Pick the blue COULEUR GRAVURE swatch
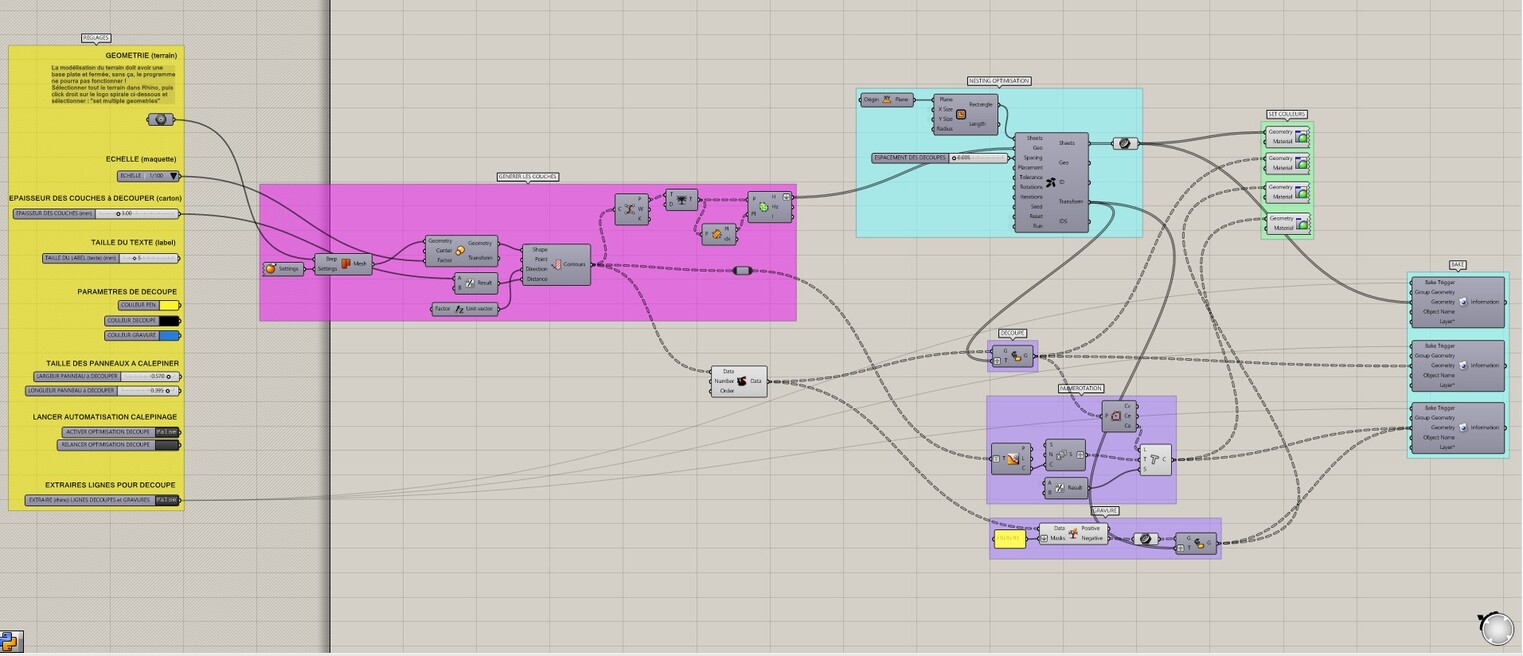The width and height of the screenshot is (1523, 656). [168, 336]
